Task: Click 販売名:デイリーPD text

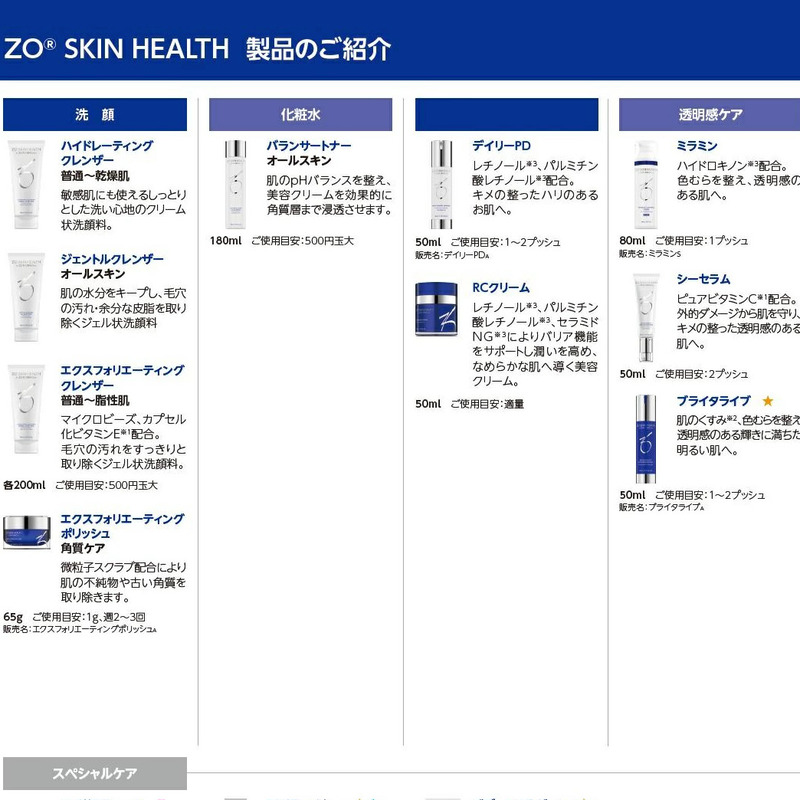Action: tap(452, 255)
